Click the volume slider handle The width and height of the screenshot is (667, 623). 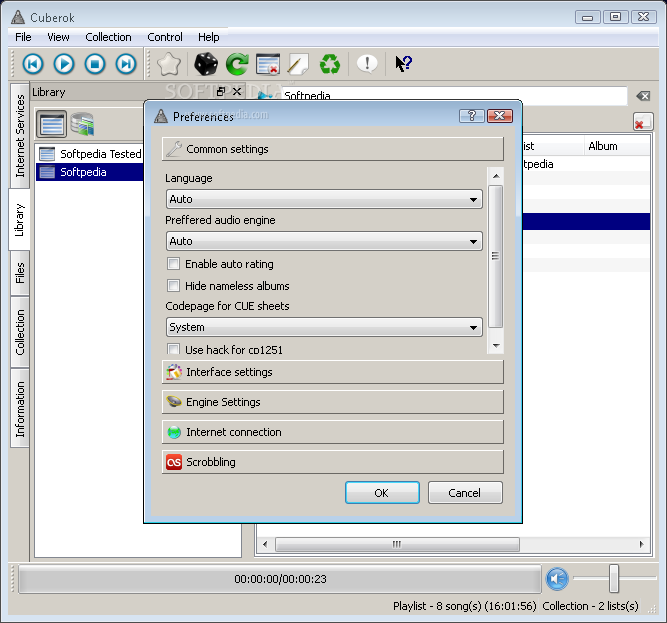pyautogui.click(x=613, y=578)
